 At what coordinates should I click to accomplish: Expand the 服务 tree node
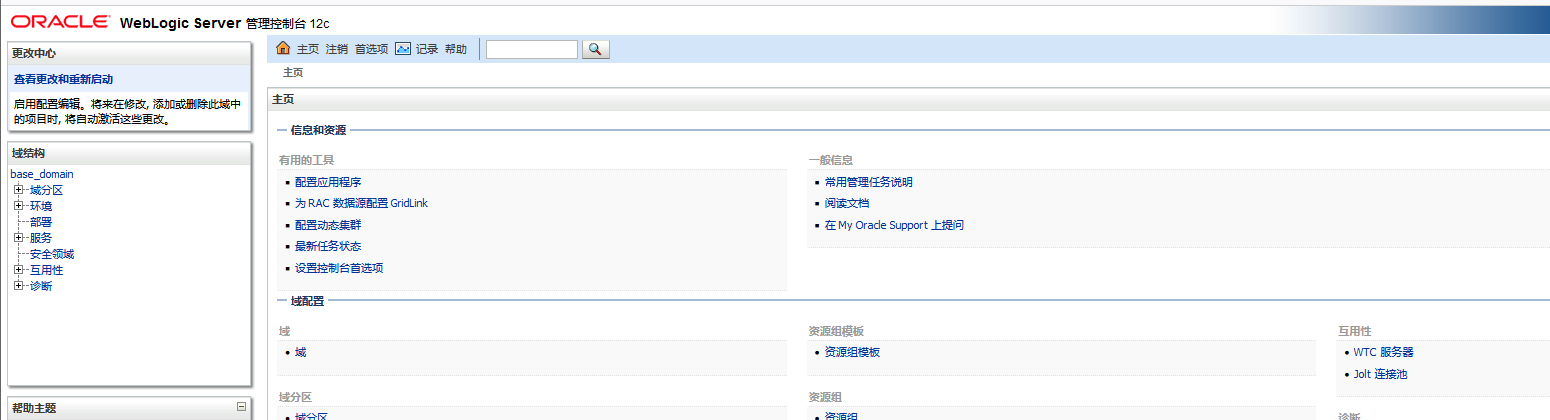(19, 238)
